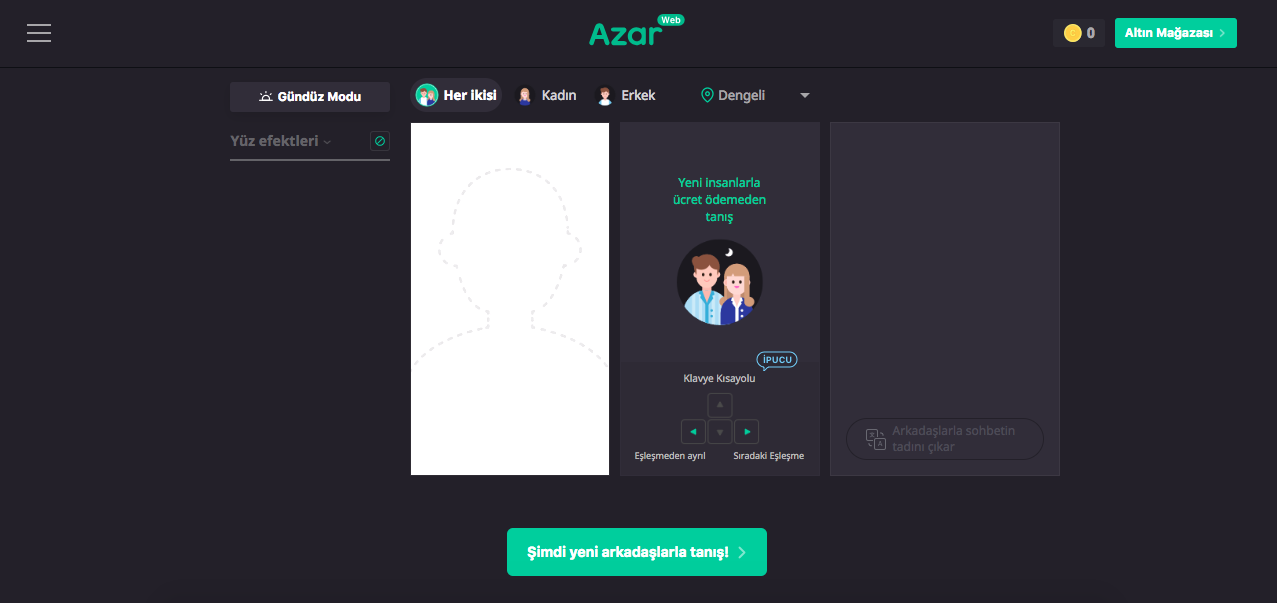Expand the Yüz efektleri section
The image size is (1277, 603).
[x=281, y=141]
